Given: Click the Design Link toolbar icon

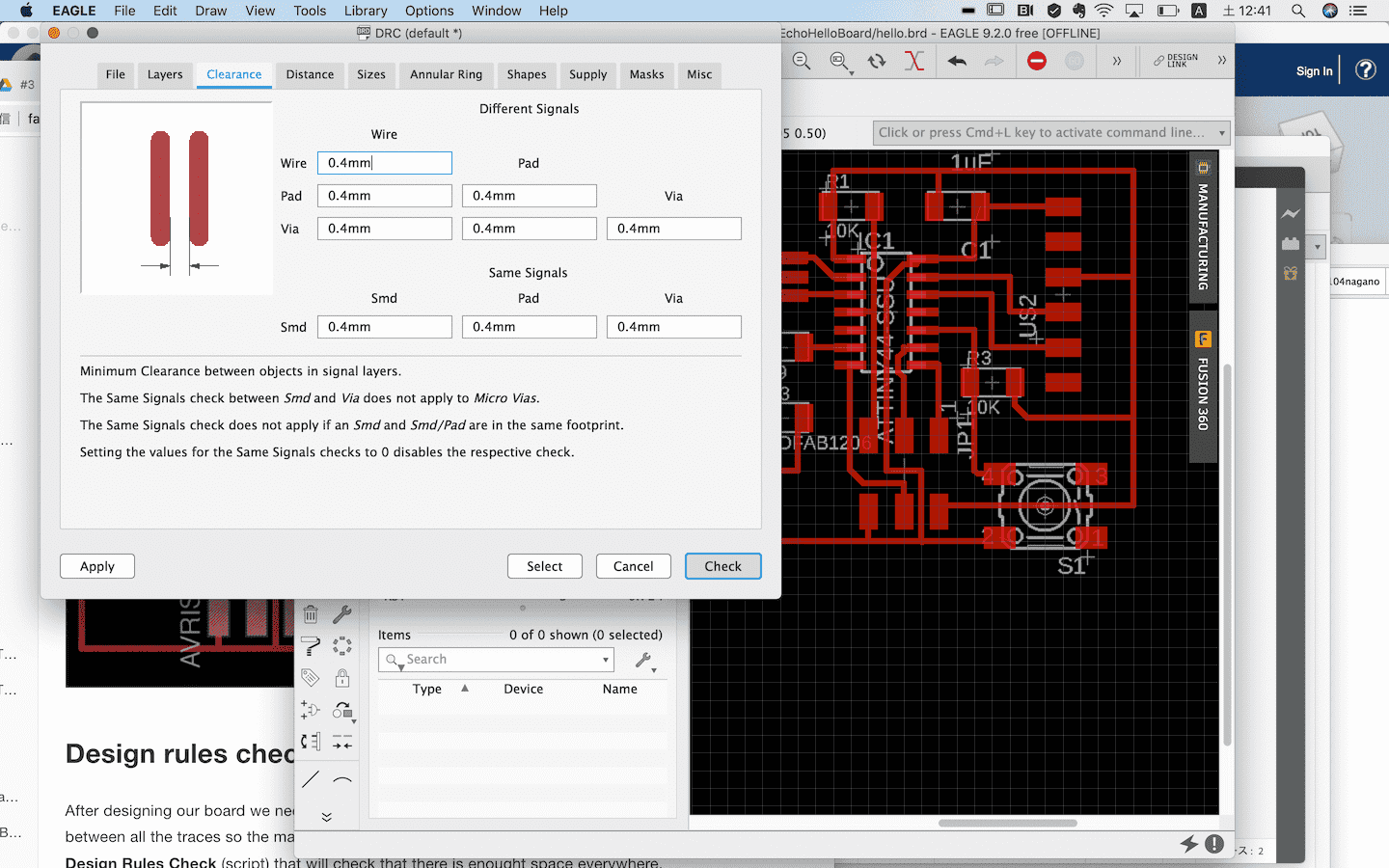Looking at the screenshot, I should click(x=1176, y=61).
